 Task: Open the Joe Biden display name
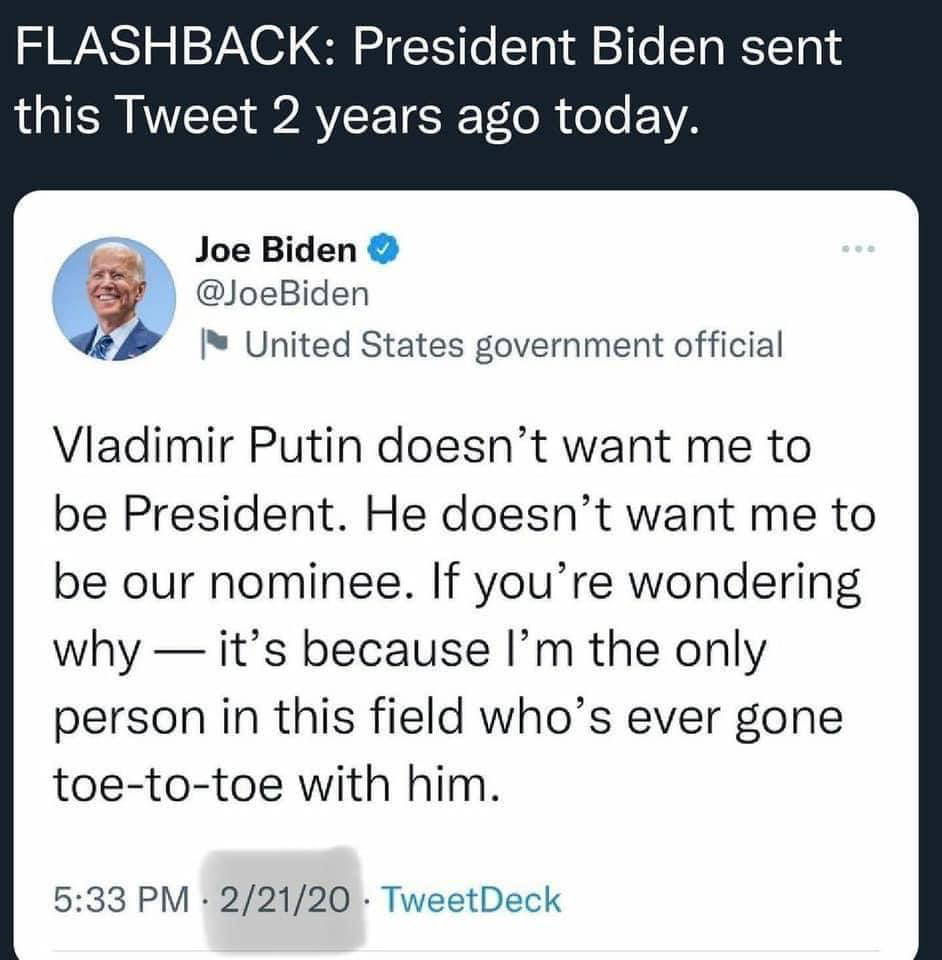275,249
